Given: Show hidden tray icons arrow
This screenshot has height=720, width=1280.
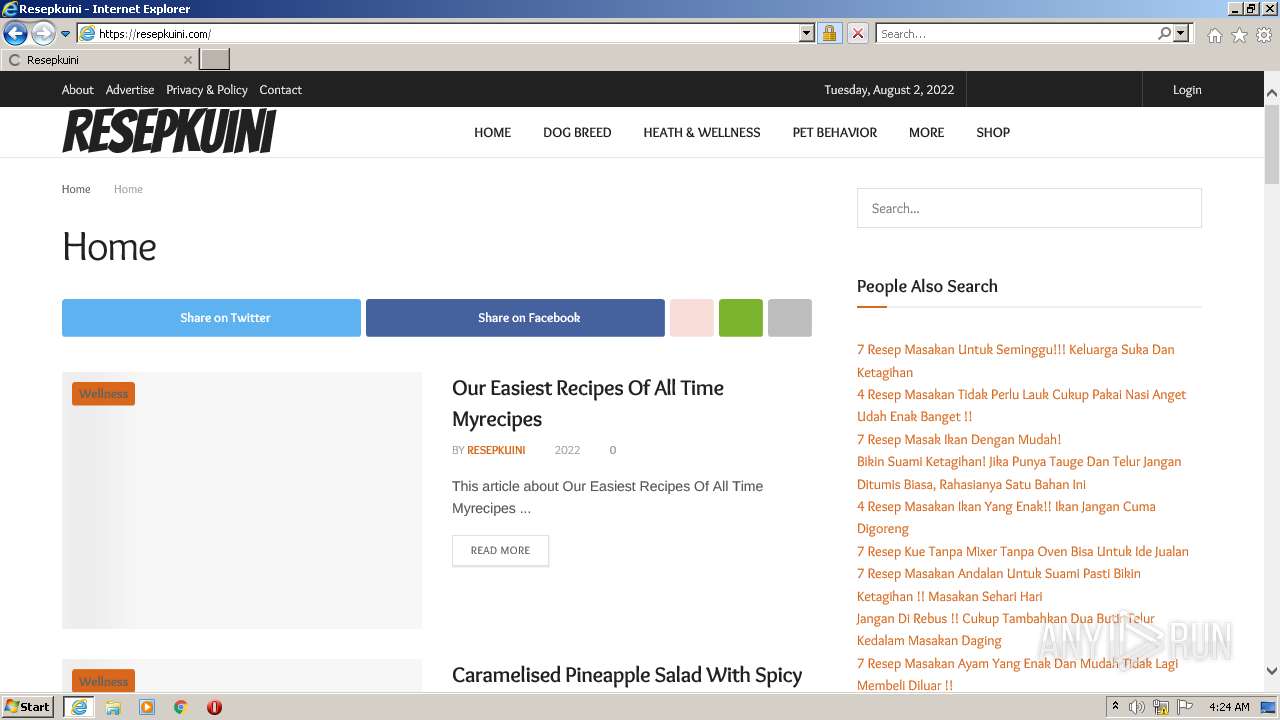Looking at the screenshot, I should [1116, 707].
